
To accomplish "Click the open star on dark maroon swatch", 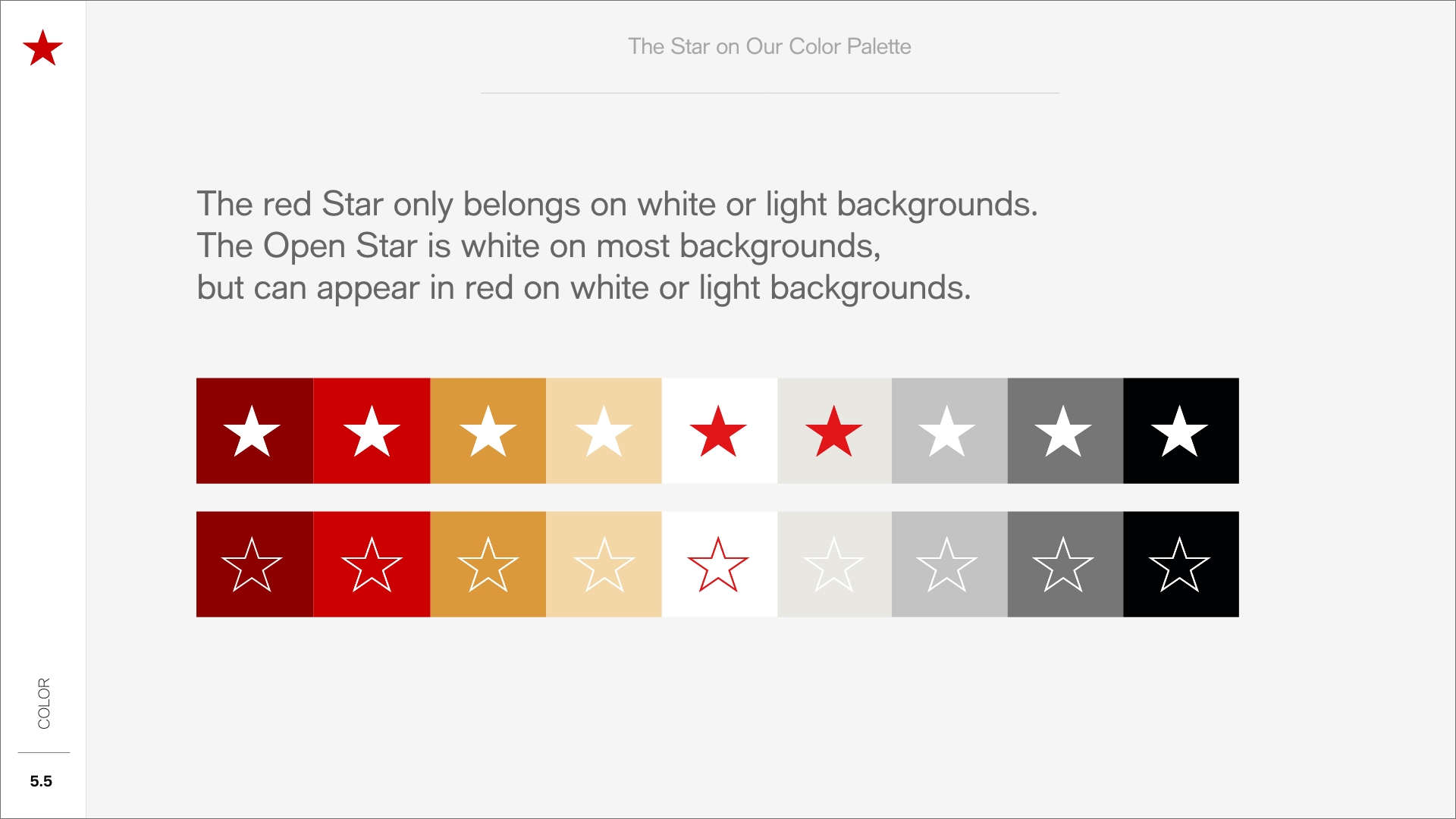I will click(252, 565).
